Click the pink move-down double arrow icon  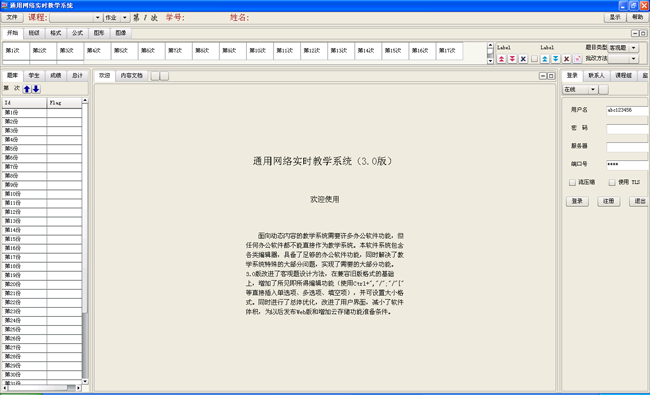click(512, 59)
